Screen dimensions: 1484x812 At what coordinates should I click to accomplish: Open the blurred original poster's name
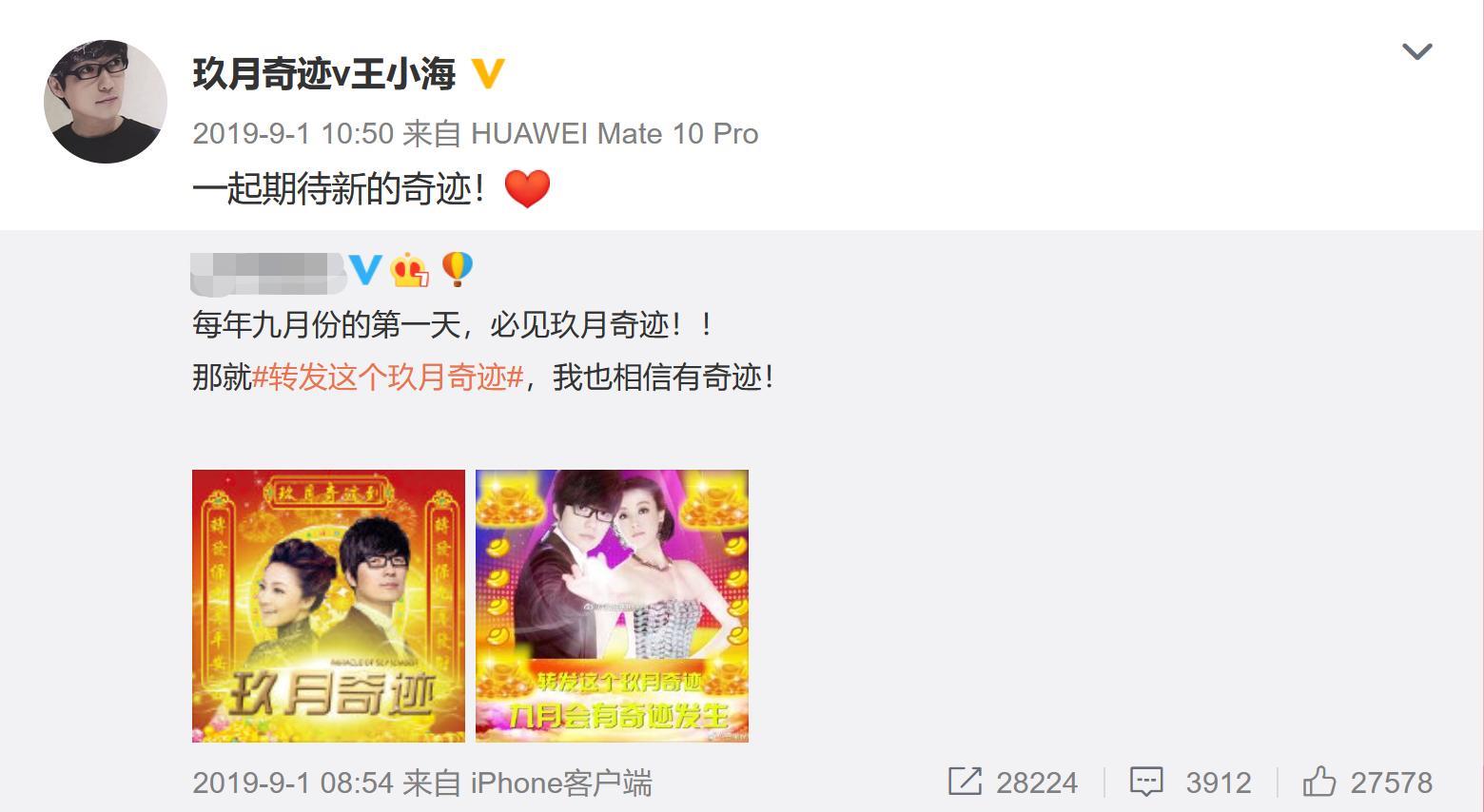coord(268,272)
